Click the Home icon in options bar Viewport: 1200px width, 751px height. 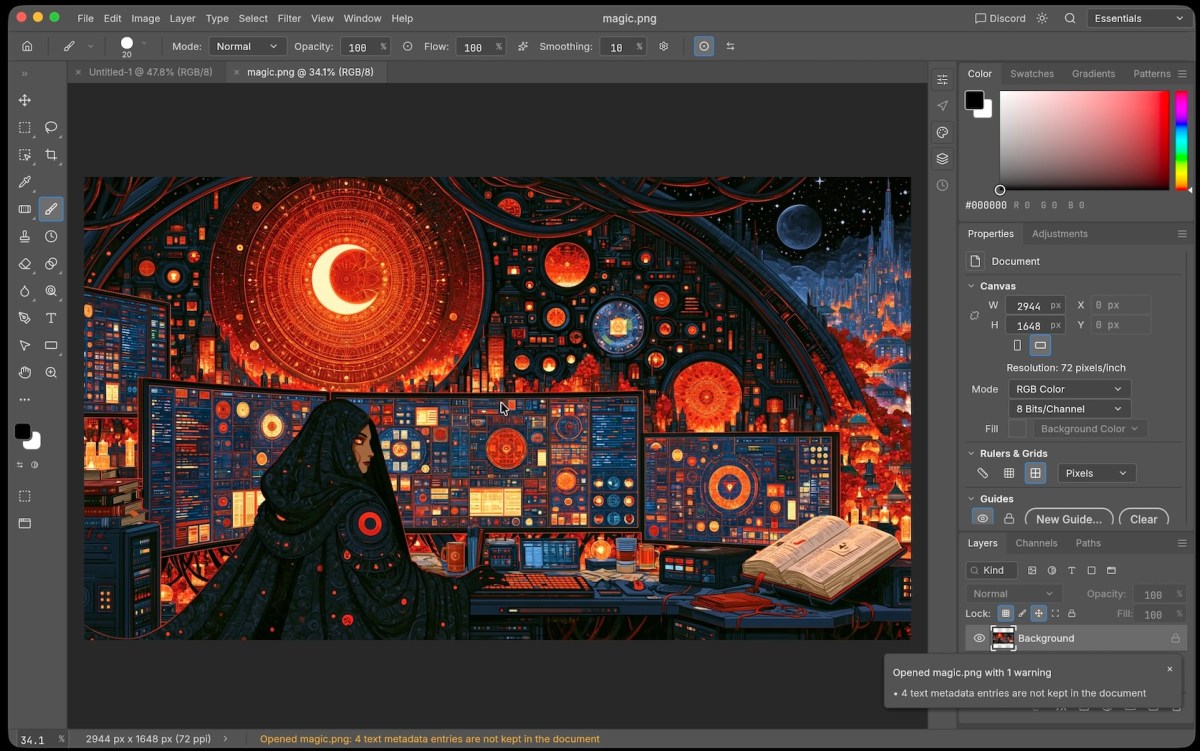click(27, 46)
